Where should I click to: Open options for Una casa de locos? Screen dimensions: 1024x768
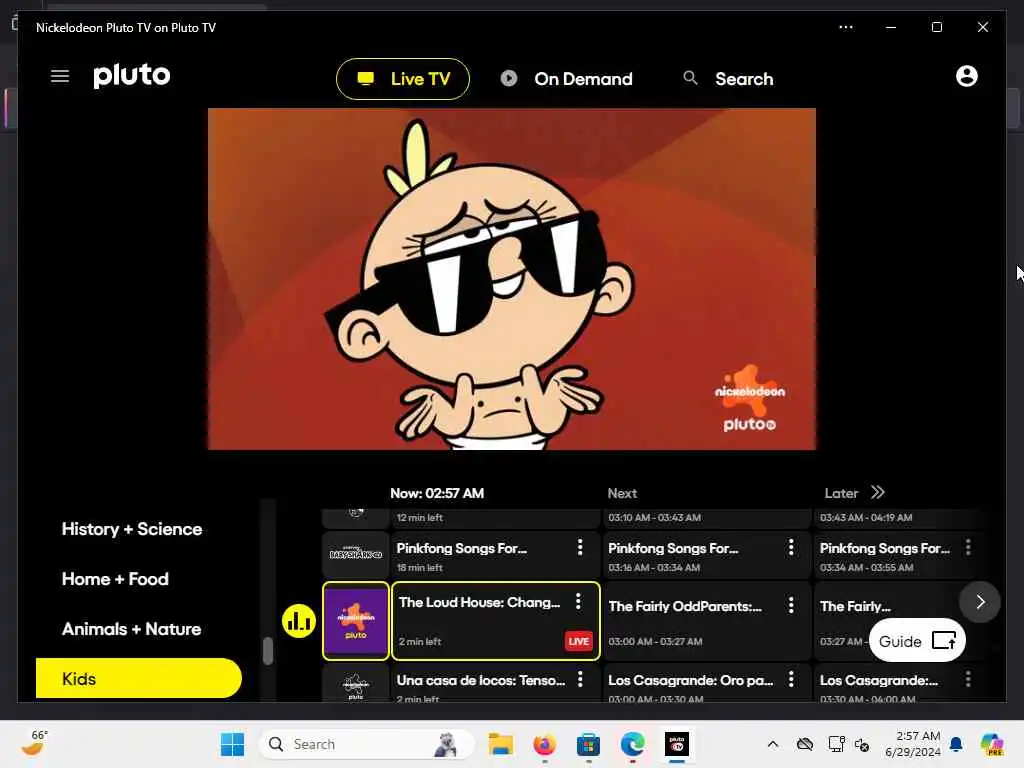point(580,679)
